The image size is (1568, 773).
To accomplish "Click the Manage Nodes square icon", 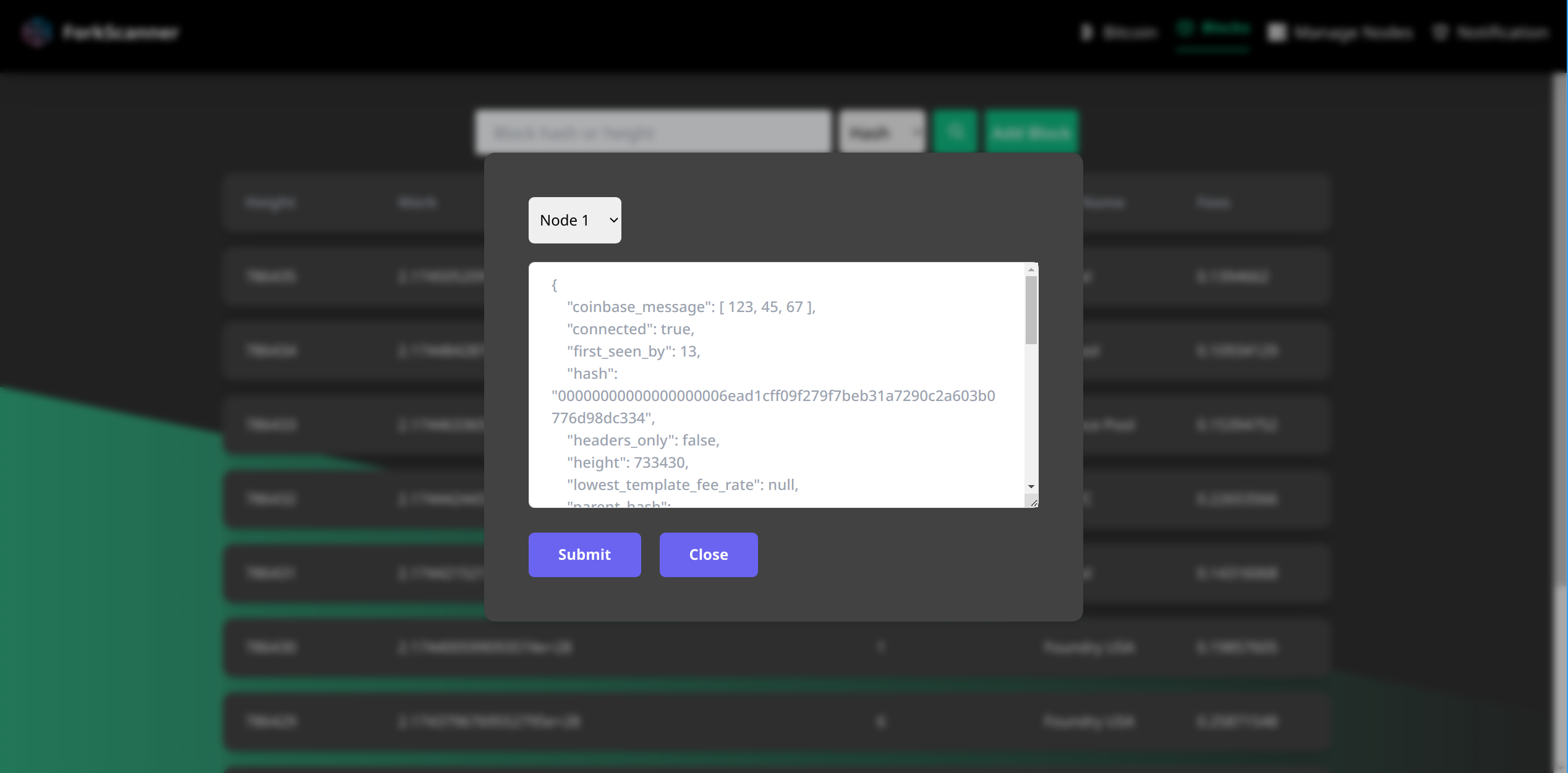I will coord(1277,32).
